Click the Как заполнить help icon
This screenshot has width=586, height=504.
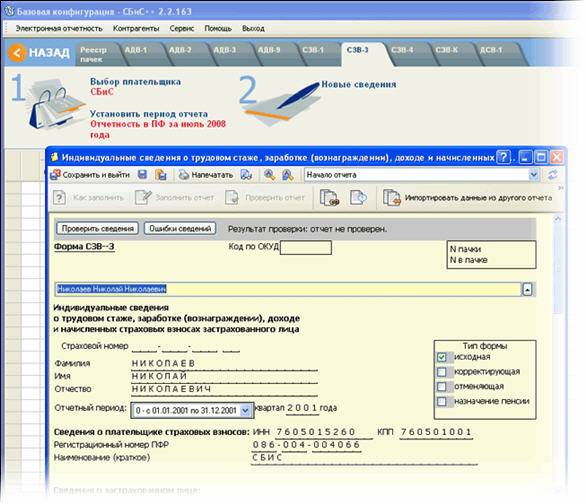pos(59,198)
